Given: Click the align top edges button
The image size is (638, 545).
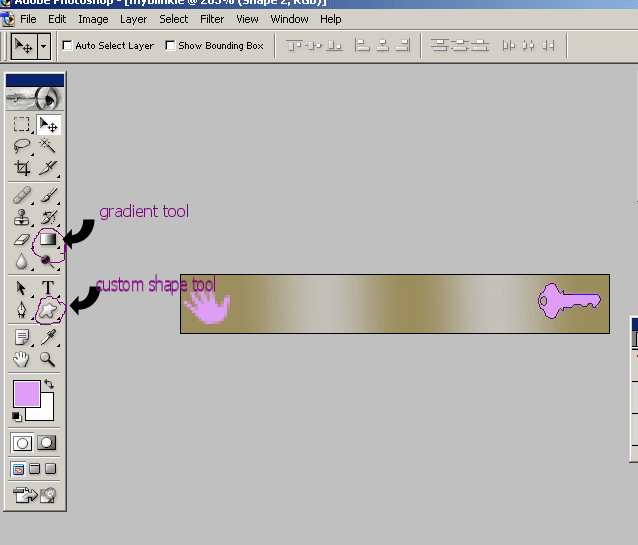Looking at the screenshot, I should pos(294,45).
